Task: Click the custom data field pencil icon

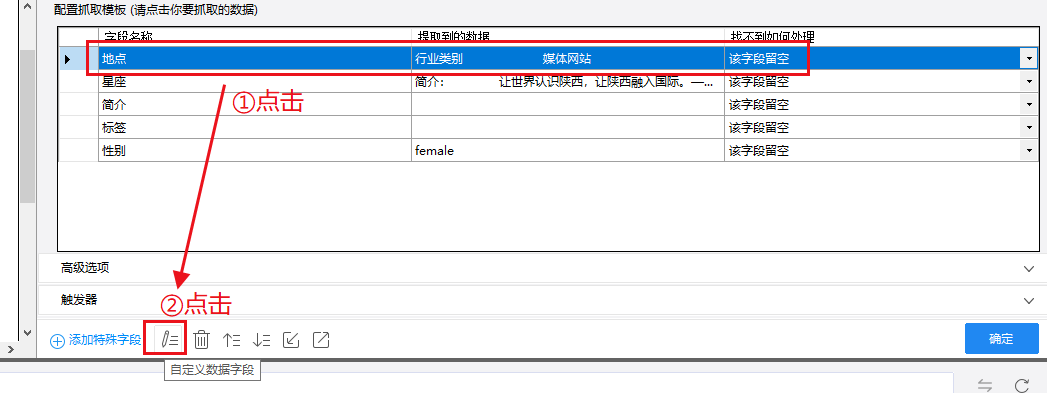Action: [170, 340]
